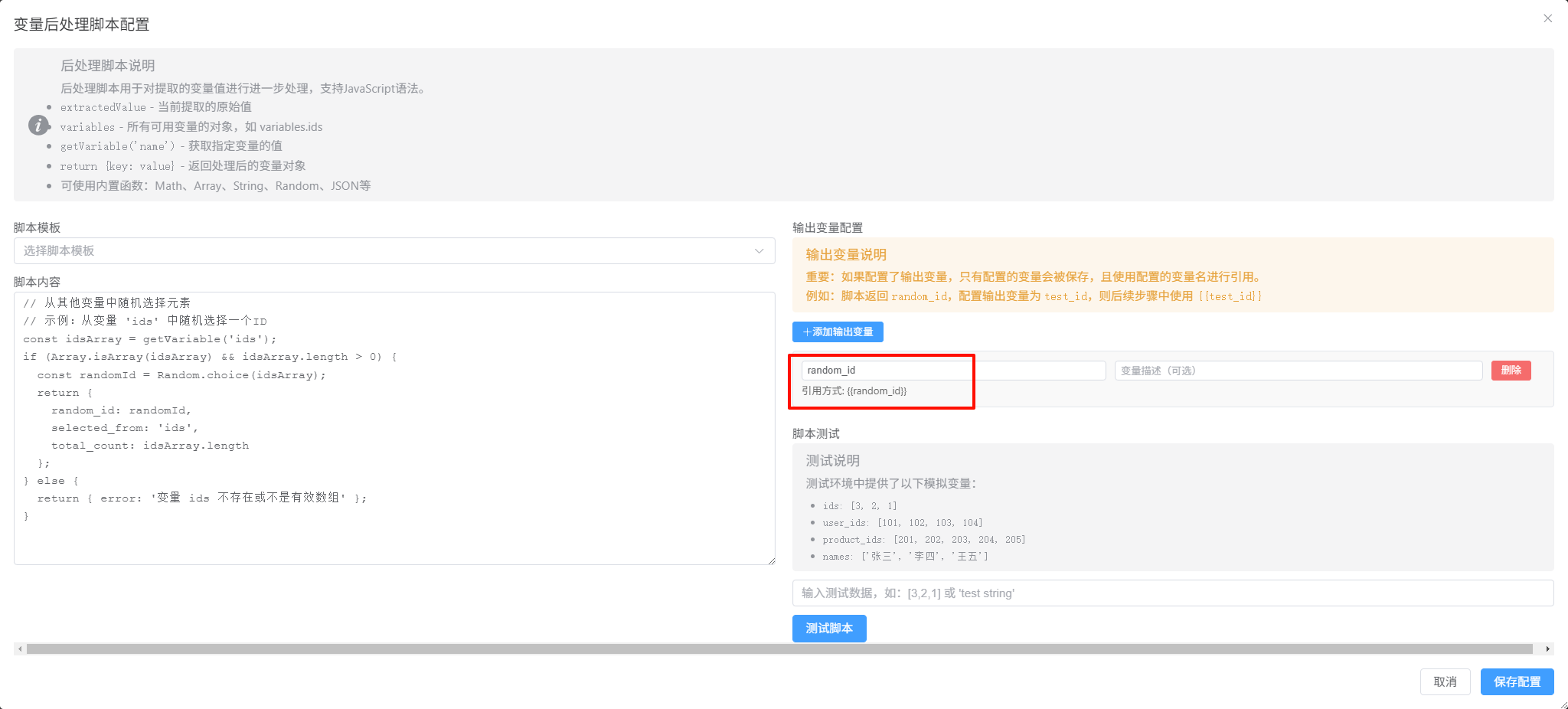Viewport: 1568px width, 709px height.
Task: Focus the random_id variable name field
Action: 952,371
